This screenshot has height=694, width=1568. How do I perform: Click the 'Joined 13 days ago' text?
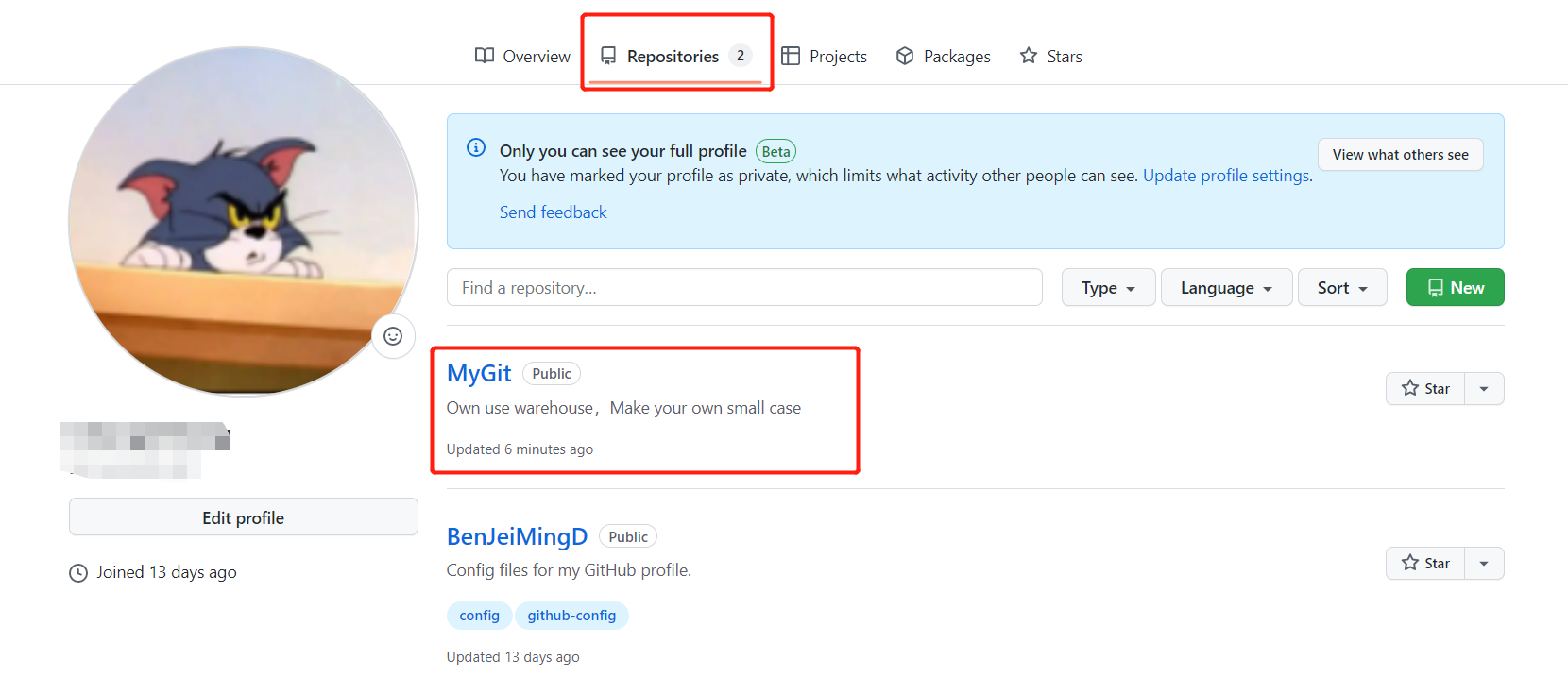pos(166,572)
